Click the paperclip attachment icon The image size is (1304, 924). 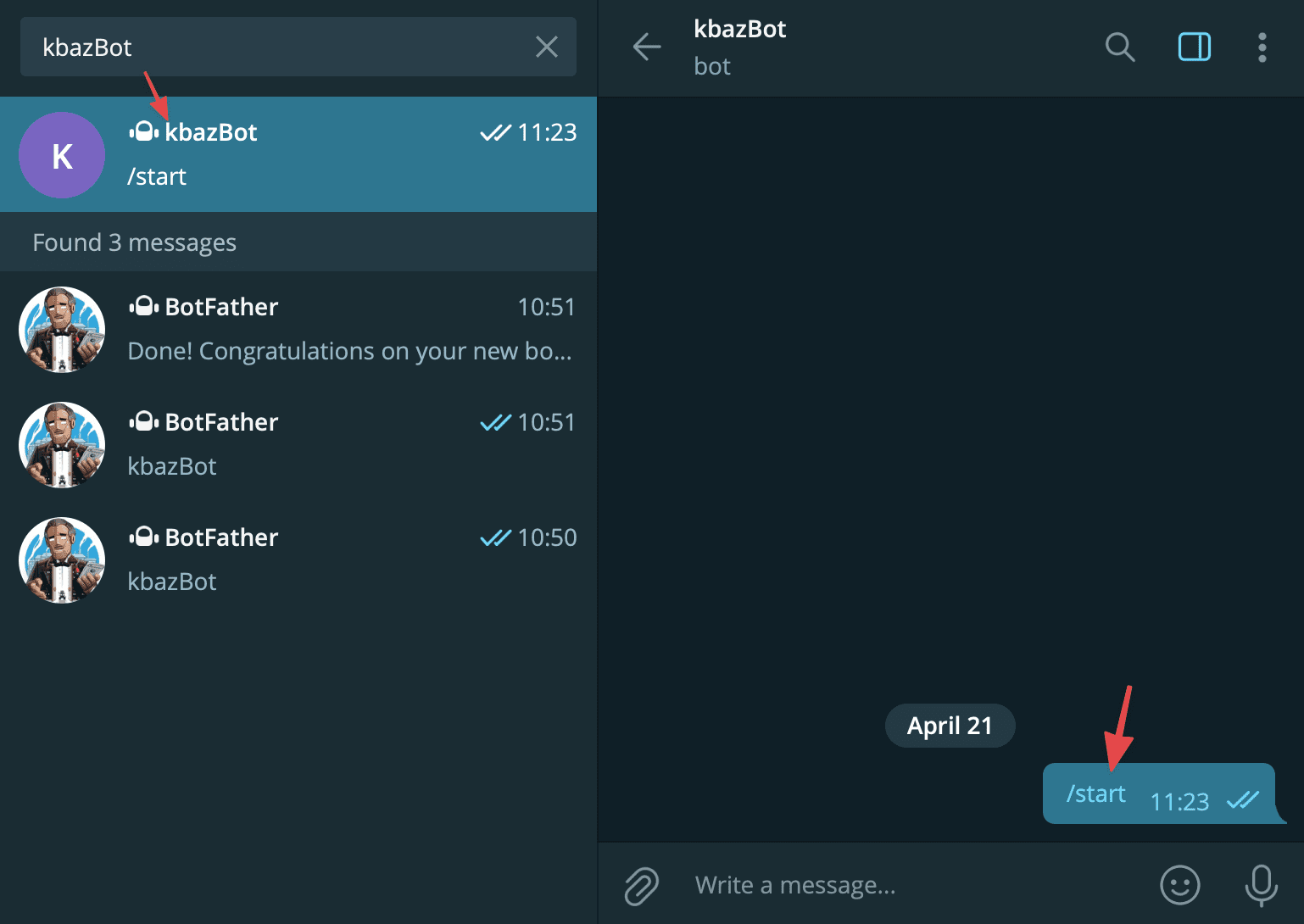click(x=642, y=885)
